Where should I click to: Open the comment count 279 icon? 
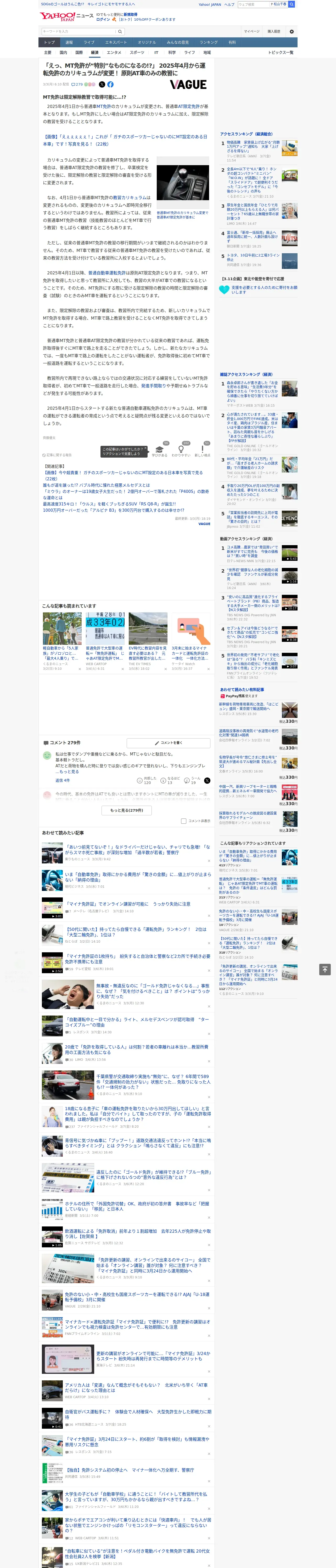77,85
